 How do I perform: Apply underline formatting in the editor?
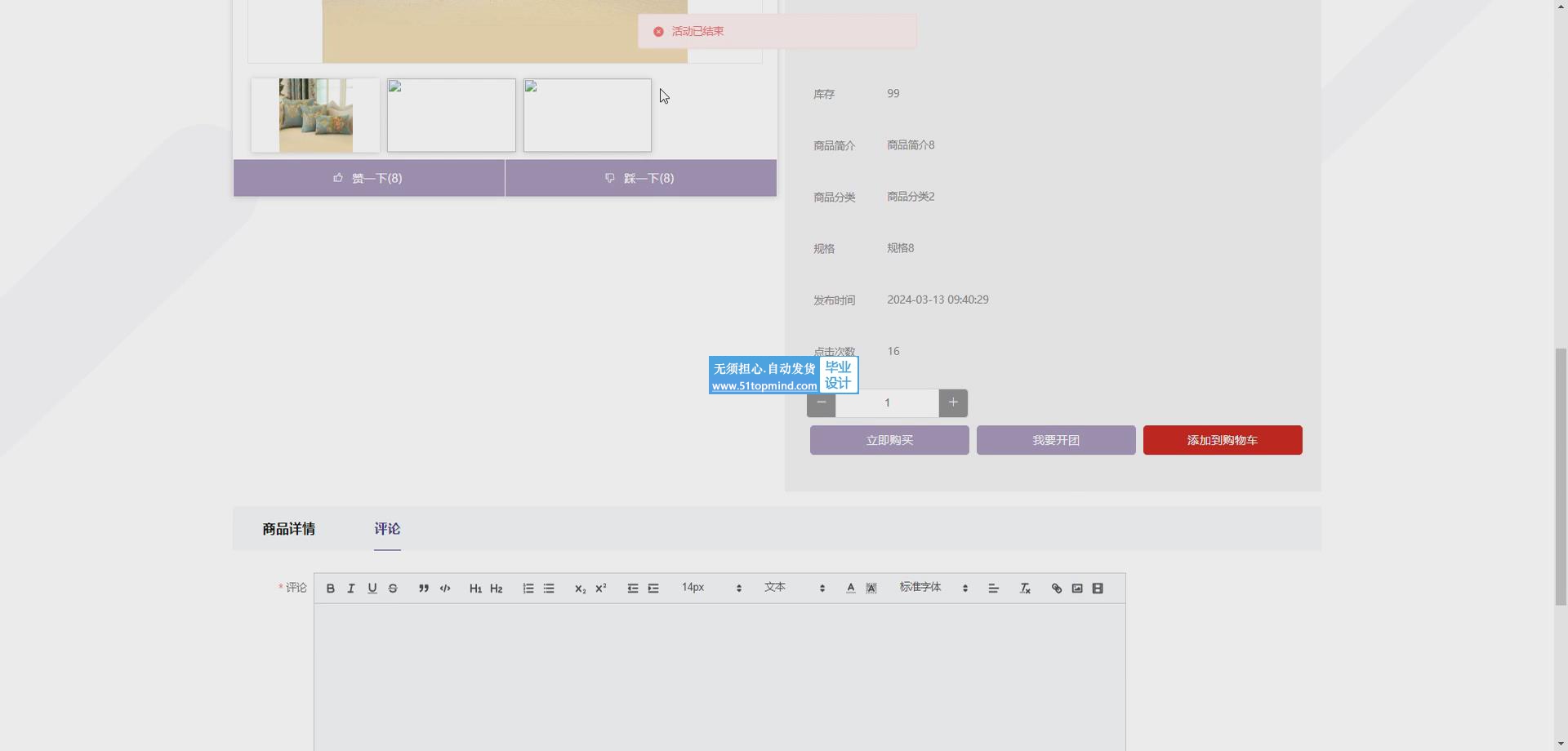[372, 589]
